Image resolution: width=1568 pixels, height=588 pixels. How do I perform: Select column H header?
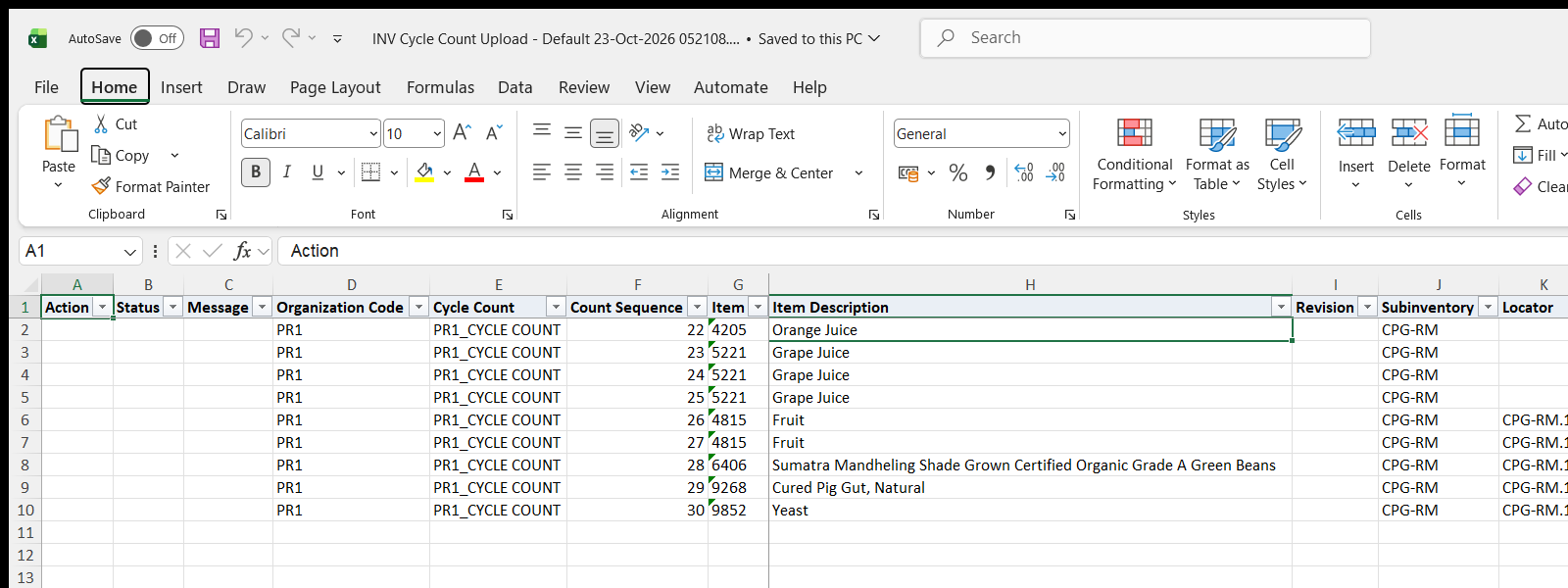pos(1030,285)
